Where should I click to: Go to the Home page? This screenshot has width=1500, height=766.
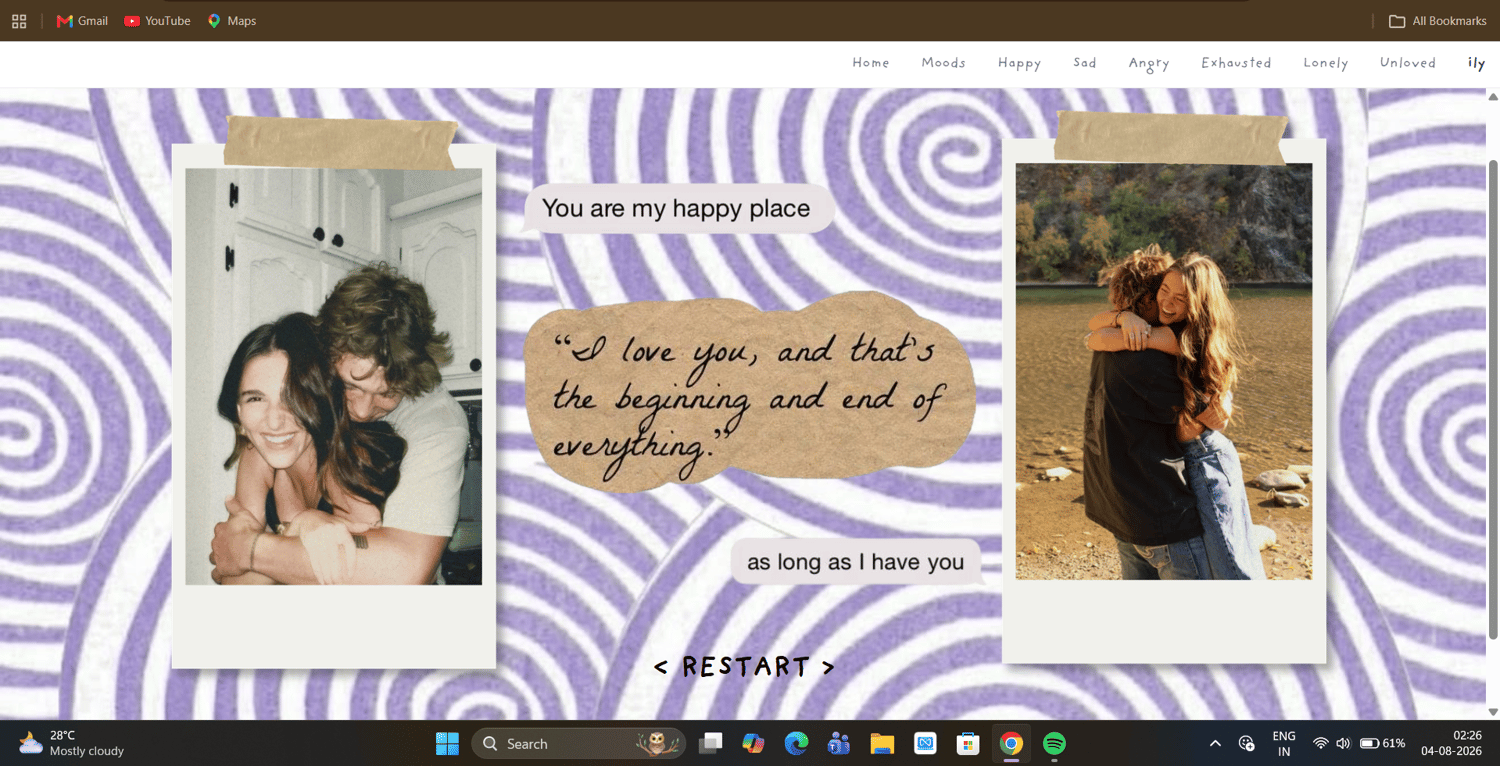pos(871,63)
